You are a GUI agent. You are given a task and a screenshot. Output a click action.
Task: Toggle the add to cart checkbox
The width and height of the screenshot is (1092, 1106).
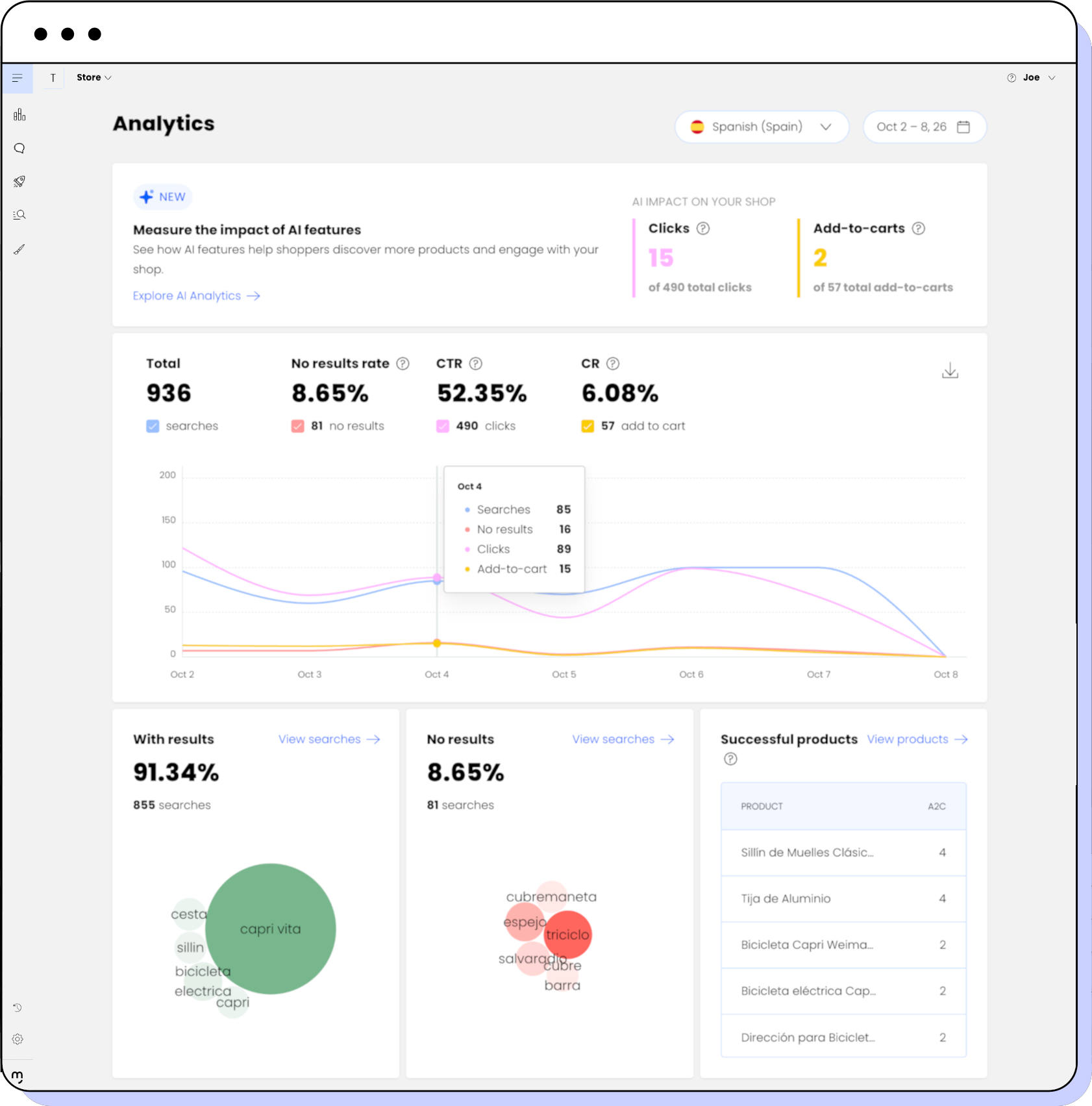point(588,426)
